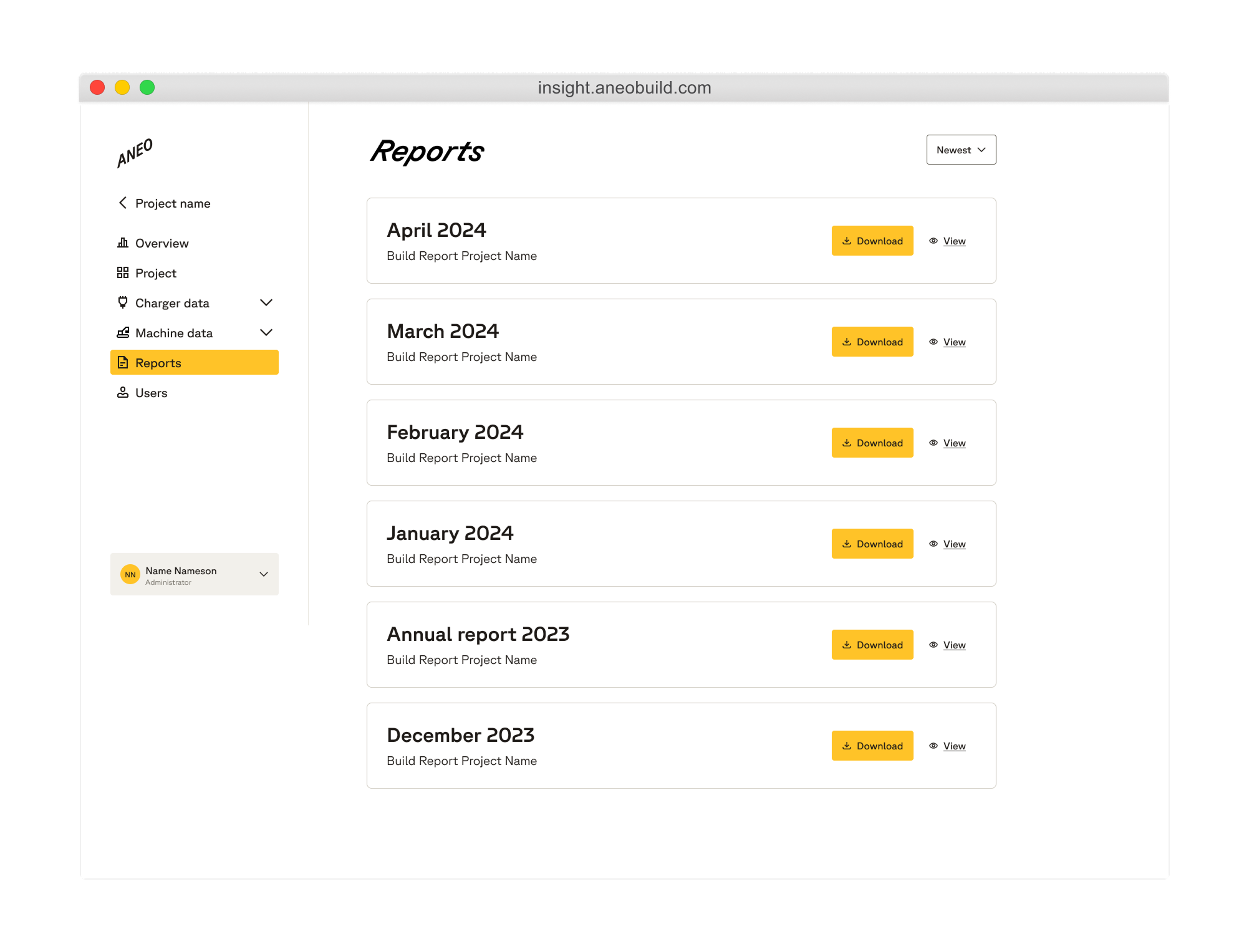Download the January 2024 report
The width and height of the screenshot is (1249, 952).
(872, 544)
